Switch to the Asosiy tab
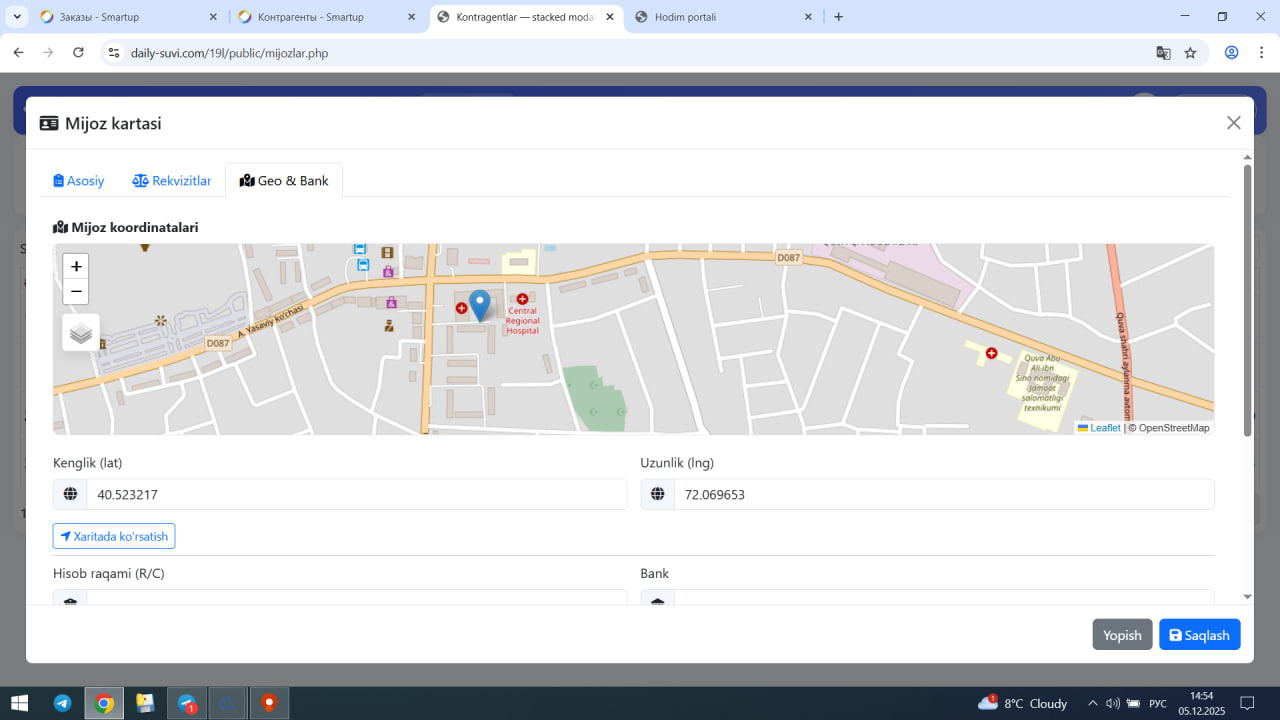 [79, 181]
